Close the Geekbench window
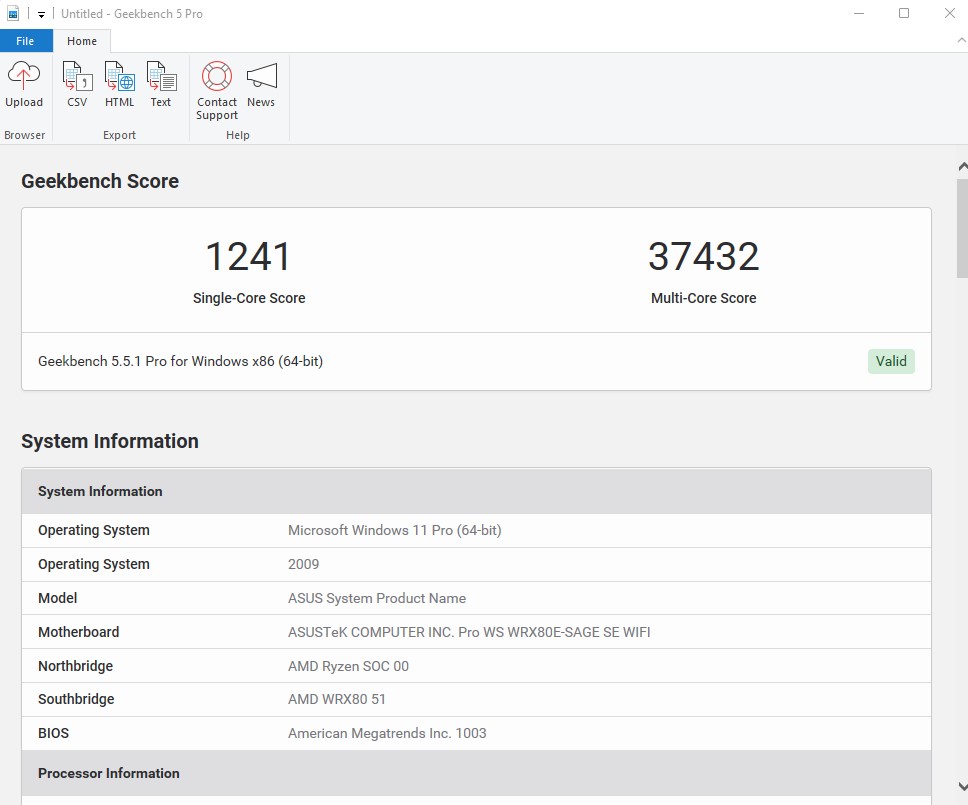This screenshot has width=968, height=805. 949,13
